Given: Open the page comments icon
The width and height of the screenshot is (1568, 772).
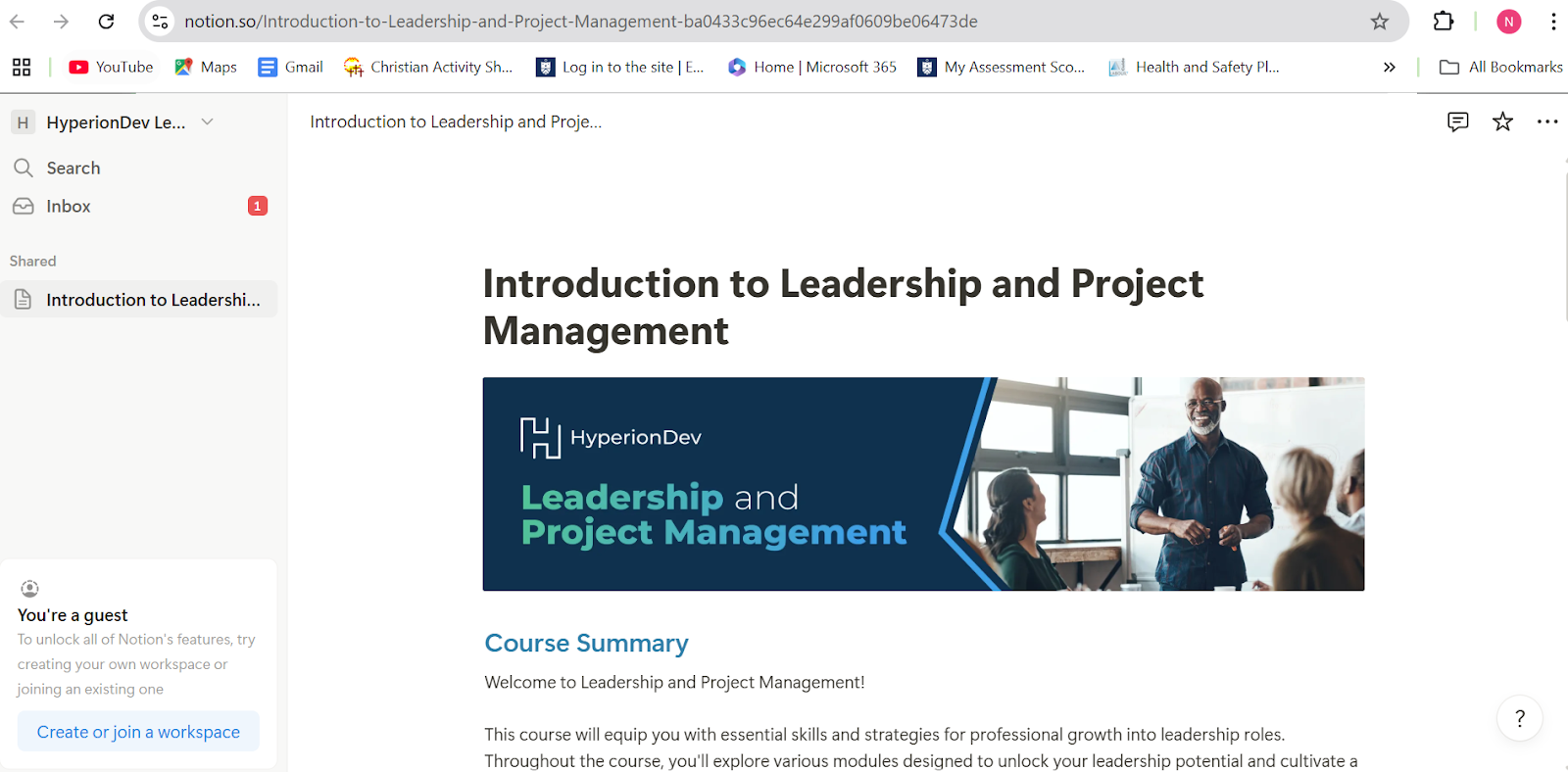Looking at the screenshot, I should click(1457, 121).
